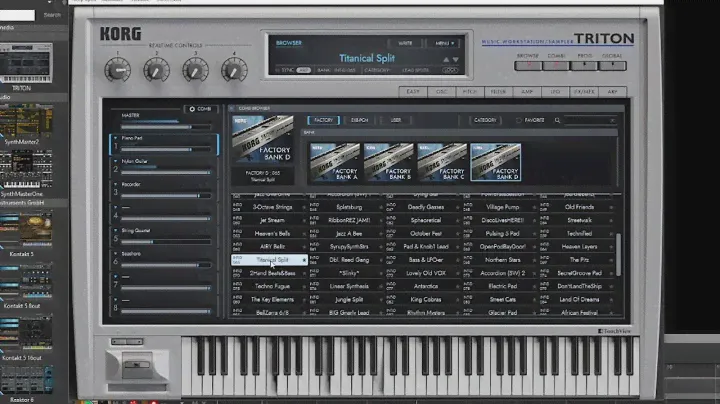The width and height of the screenshot is (720, 404).
Task: Select the Factory Bank C thumbnail
Action: (x=441, y=161)
